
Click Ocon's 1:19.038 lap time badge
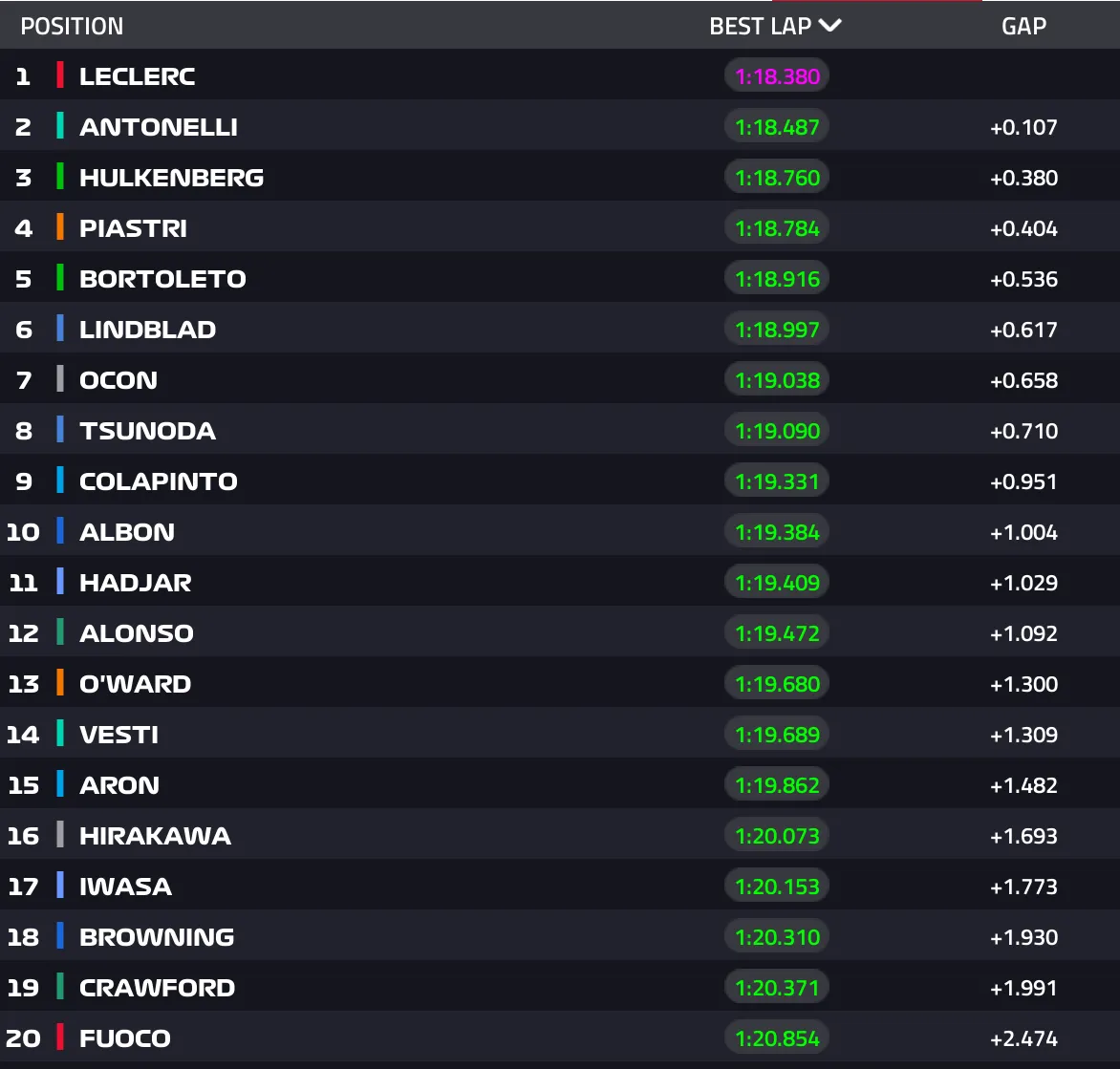pos(777,380)
